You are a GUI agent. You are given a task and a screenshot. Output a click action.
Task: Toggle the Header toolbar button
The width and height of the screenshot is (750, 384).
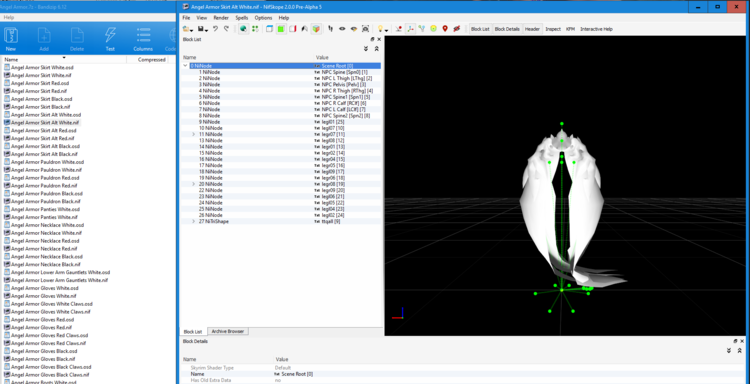pos(532,29)
